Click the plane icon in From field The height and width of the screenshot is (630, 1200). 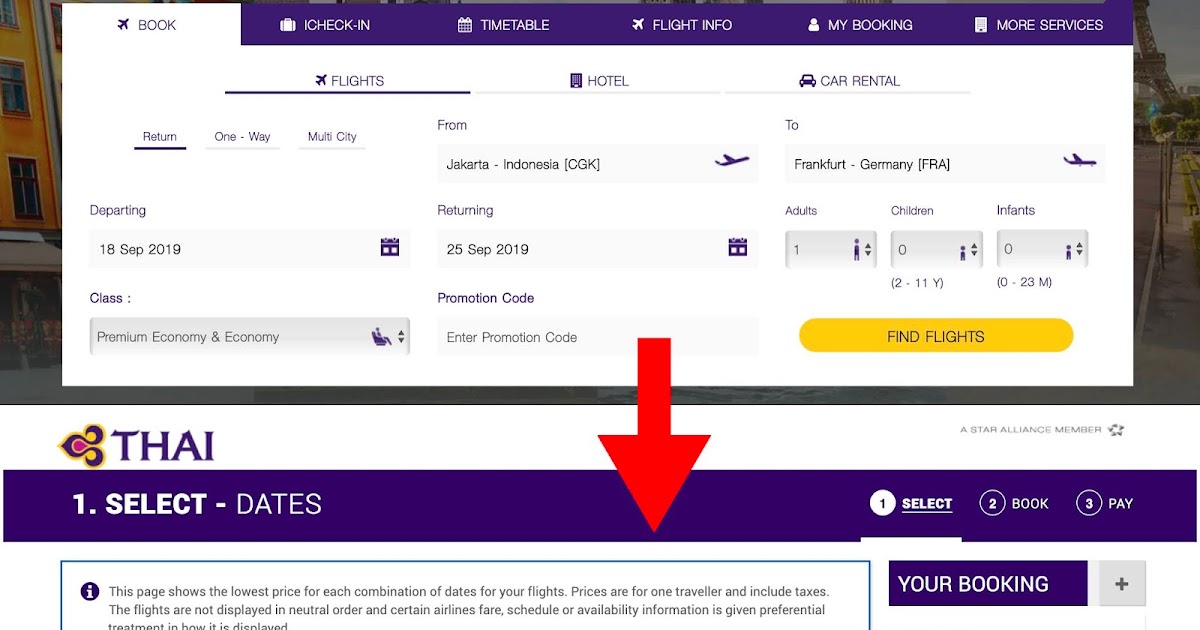[x=732, y=160]
